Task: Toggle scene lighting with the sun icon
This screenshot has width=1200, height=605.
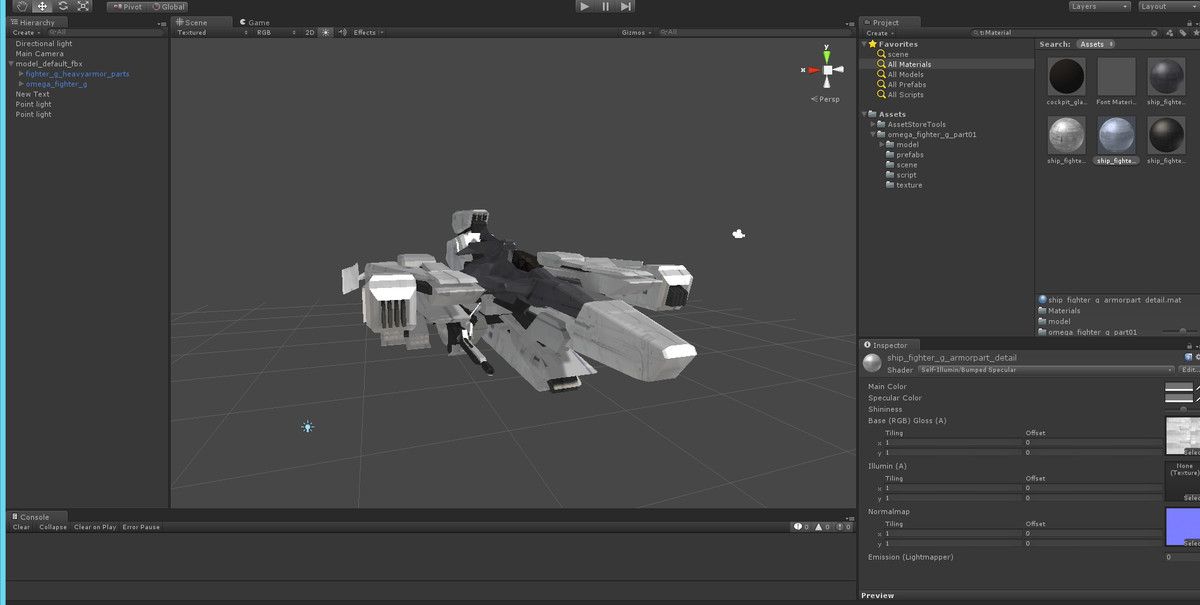Action: point(325,31)
